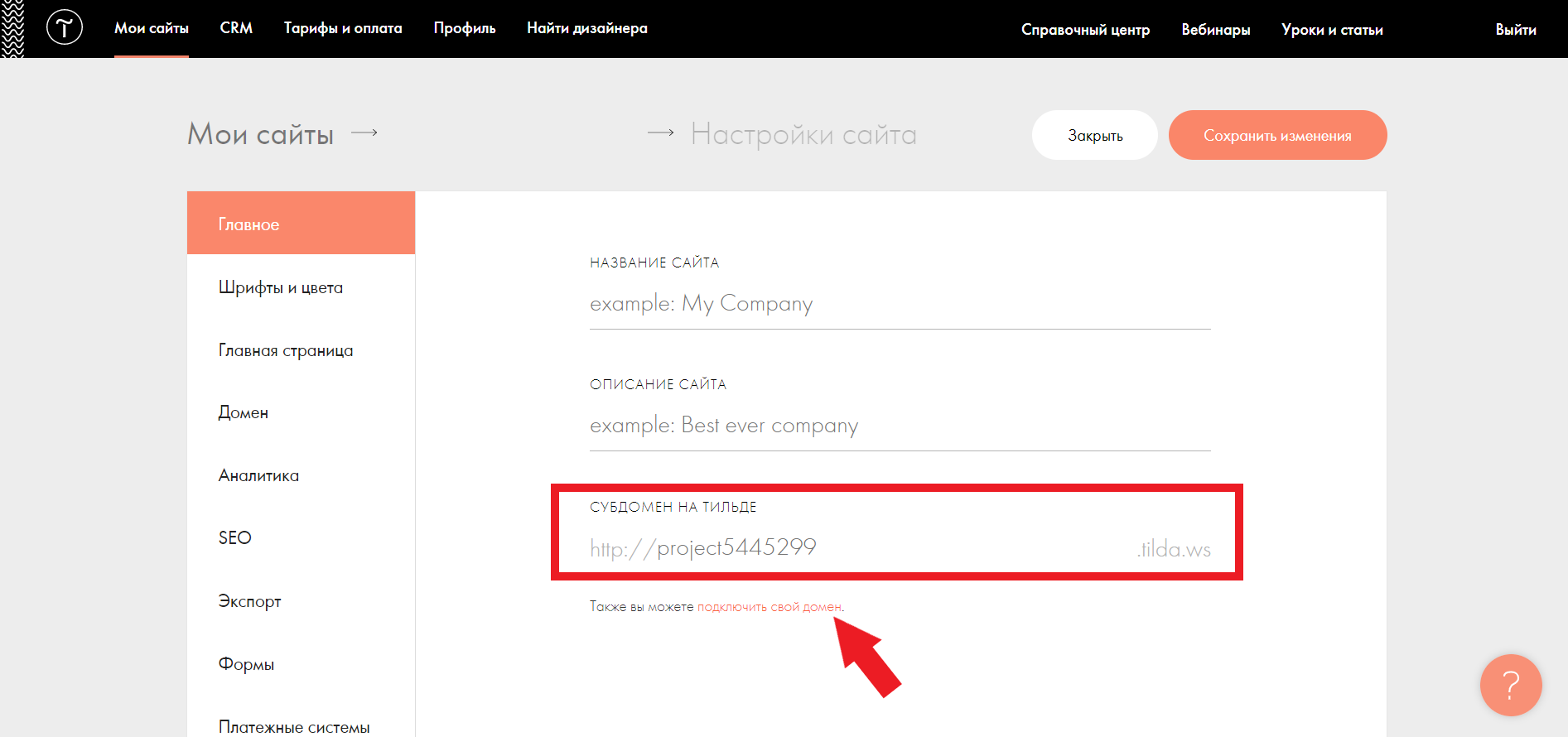This screenshot has height=737, width=1568.
Task: Click the Закрыть button
Action: pos(1095,135)
